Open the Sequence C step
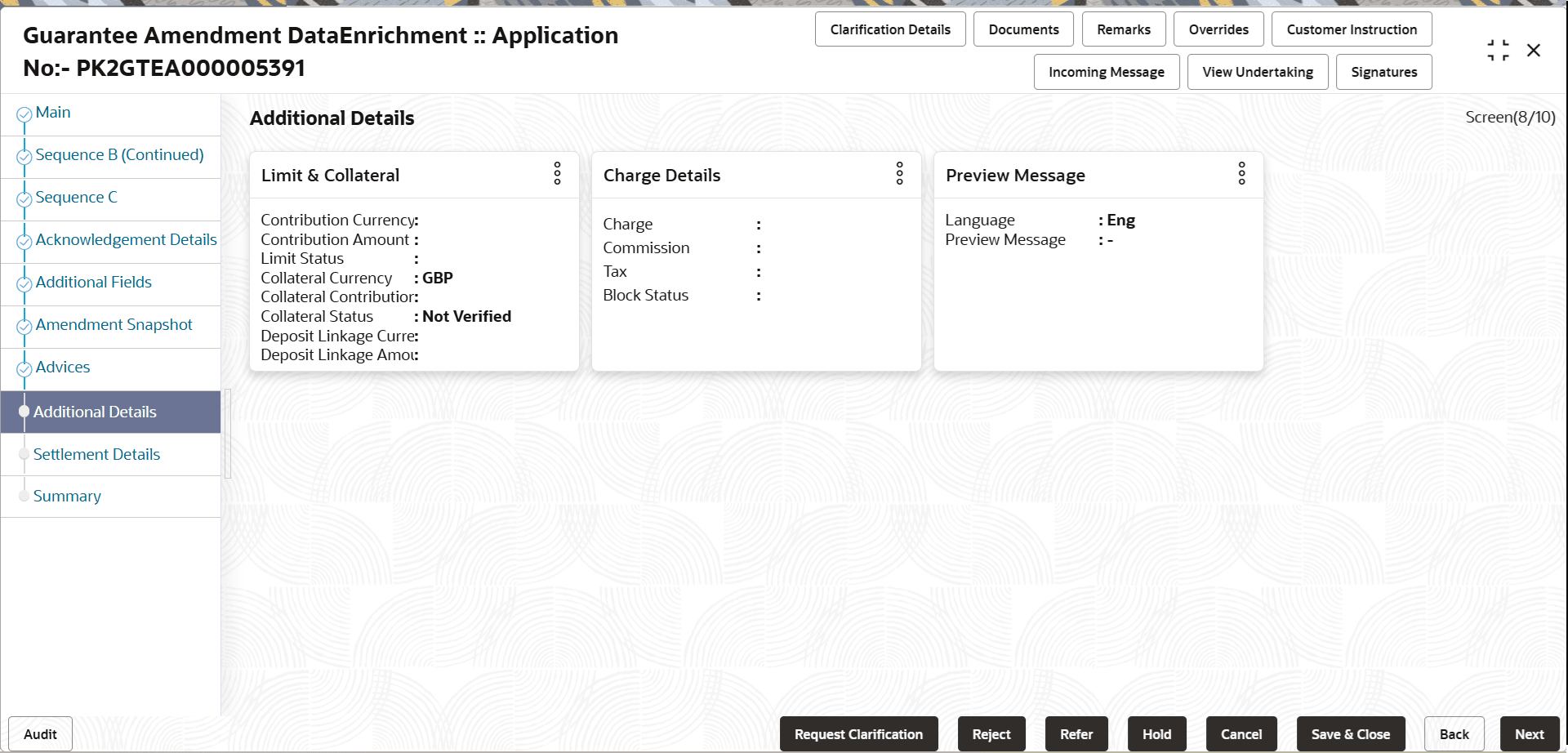This screenshot has width=1568, height=753. click(x=76, y=198)
